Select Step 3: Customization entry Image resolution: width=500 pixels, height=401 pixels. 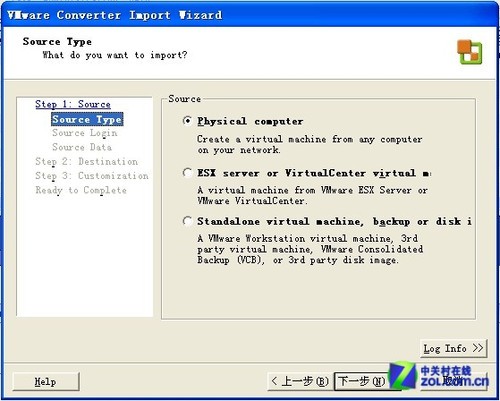[92, 176]
